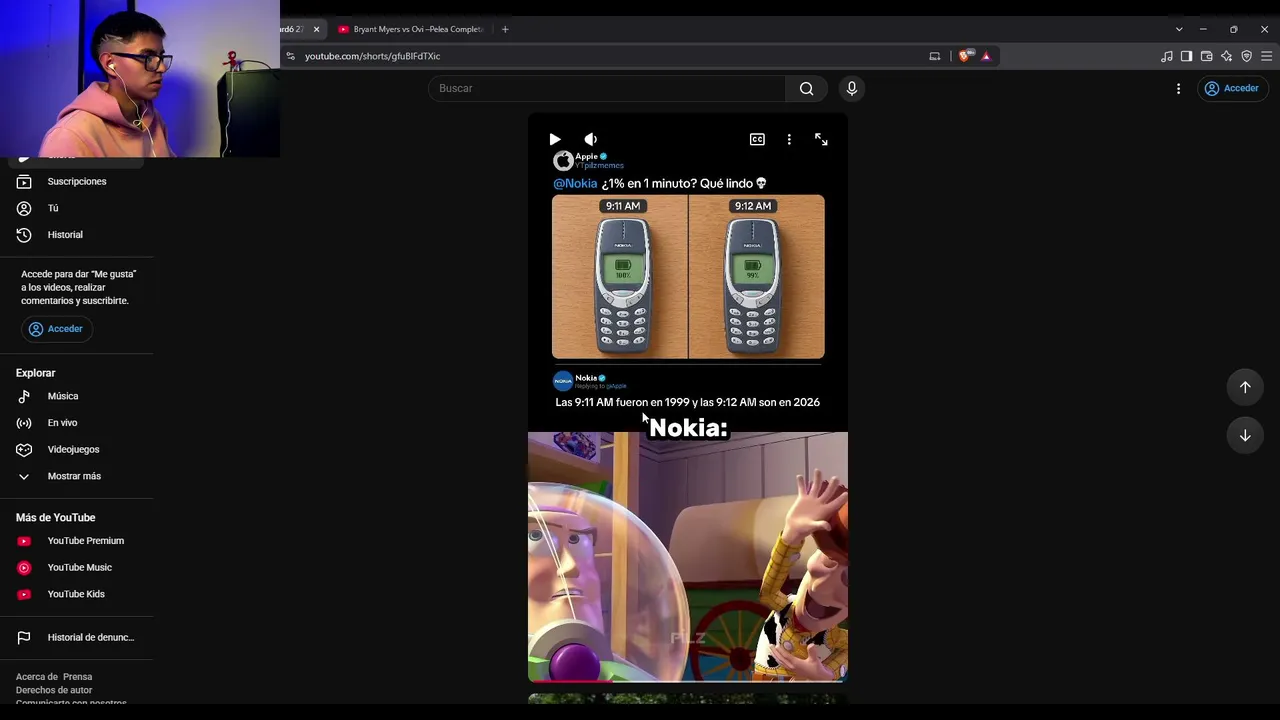Image resolution: width=1280 pixels, height=720 pixels.
Task: Open the Brave VPN shield icon
Action: point(1246,56)
